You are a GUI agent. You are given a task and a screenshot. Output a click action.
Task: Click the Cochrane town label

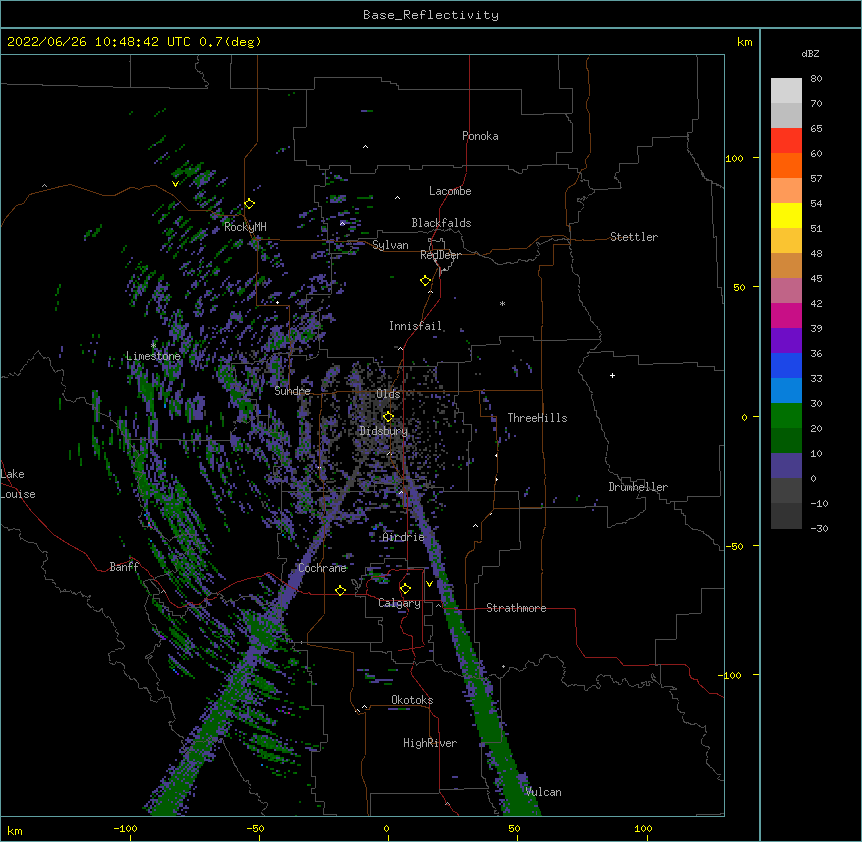point(322,568)
